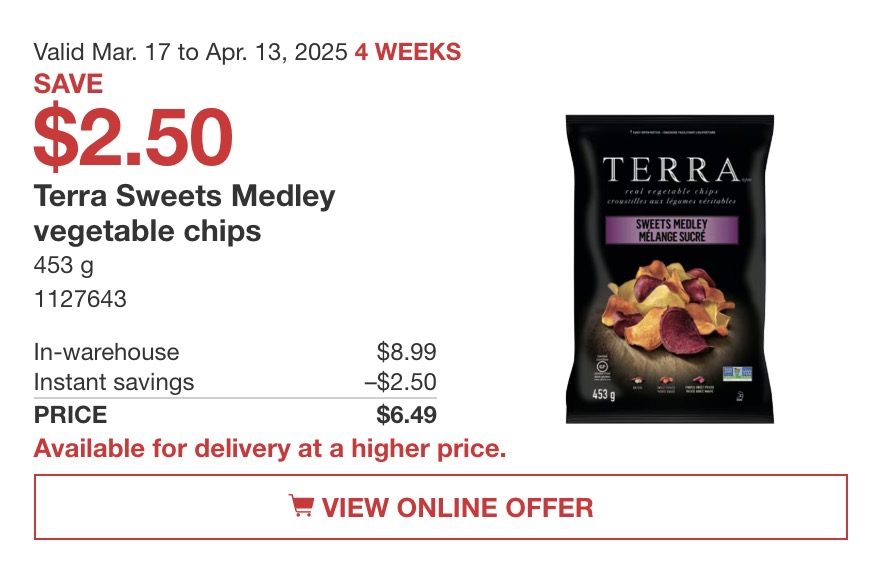Click the TERRA logo on the bag
884x570 pixels.
click(671, 170)
